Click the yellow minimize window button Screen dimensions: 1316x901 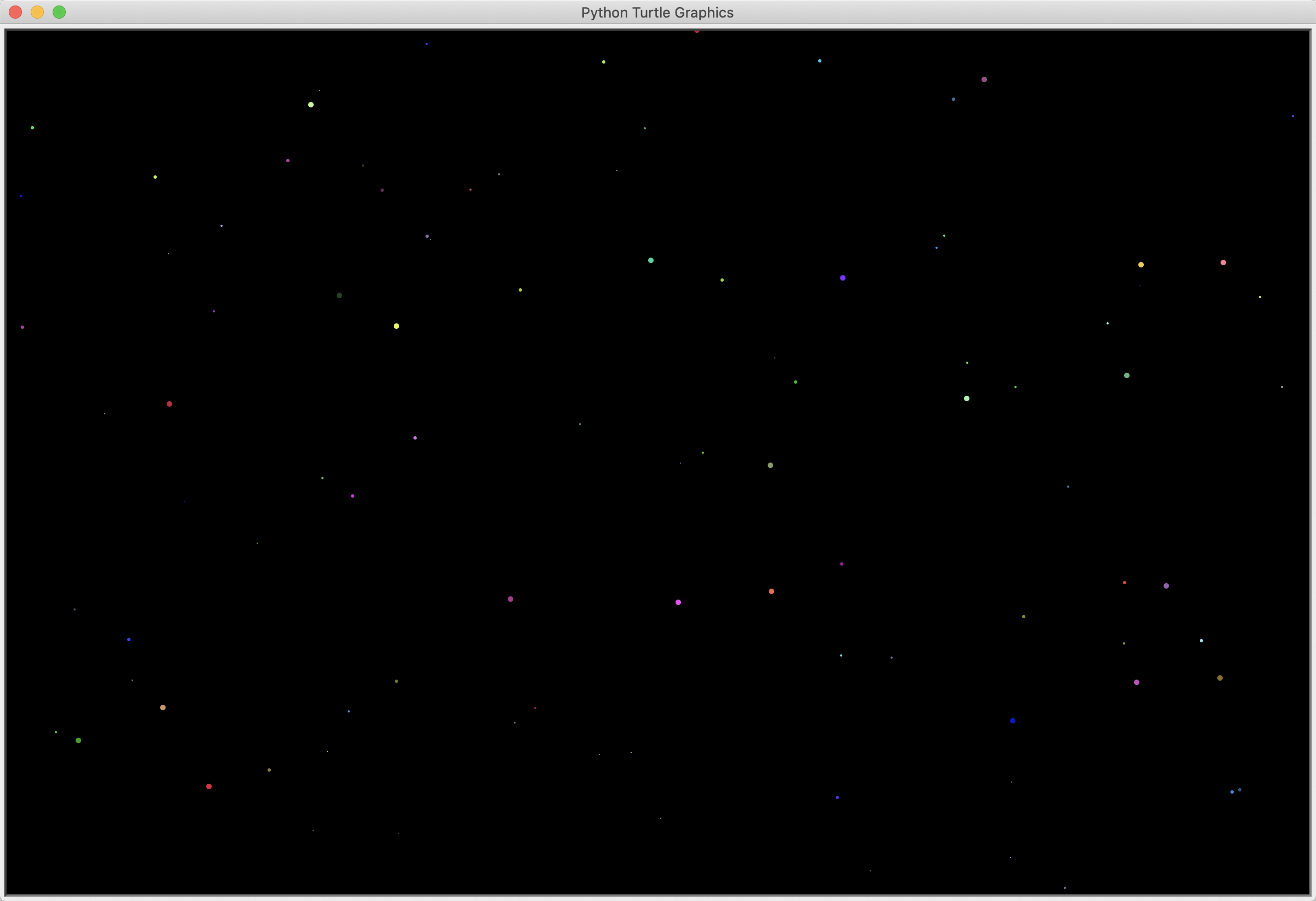pyautogui.click(x=37, y=12)
